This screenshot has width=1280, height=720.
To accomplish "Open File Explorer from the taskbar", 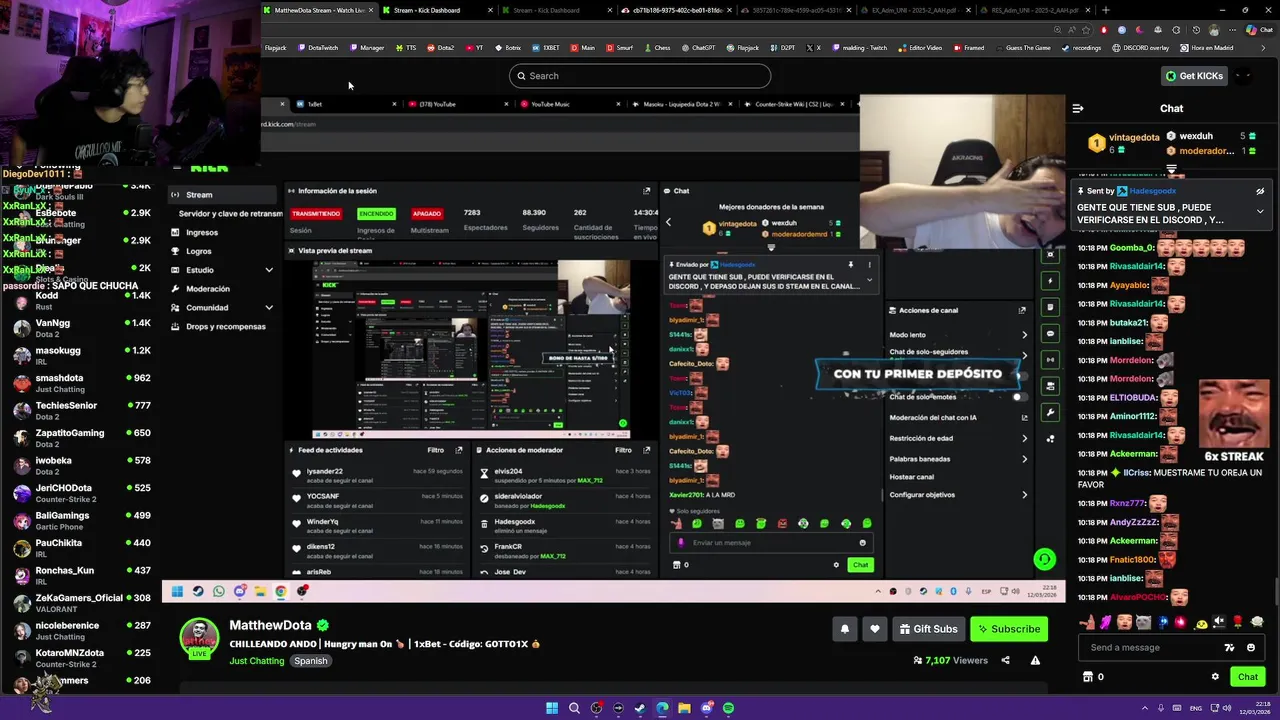I will pyautogui.click(x=685, y=708).
